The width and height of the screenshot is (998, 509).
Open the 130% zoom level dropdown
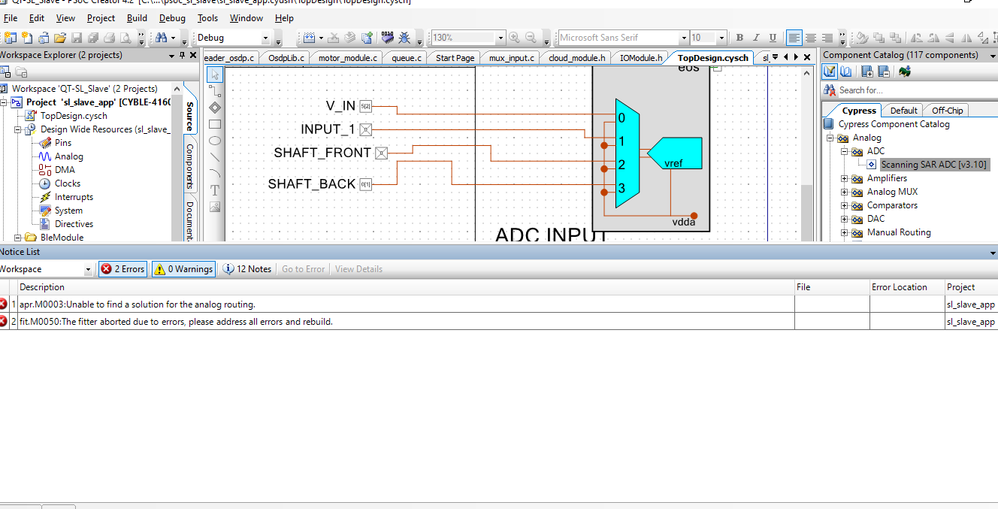click(x=500, y=38)
